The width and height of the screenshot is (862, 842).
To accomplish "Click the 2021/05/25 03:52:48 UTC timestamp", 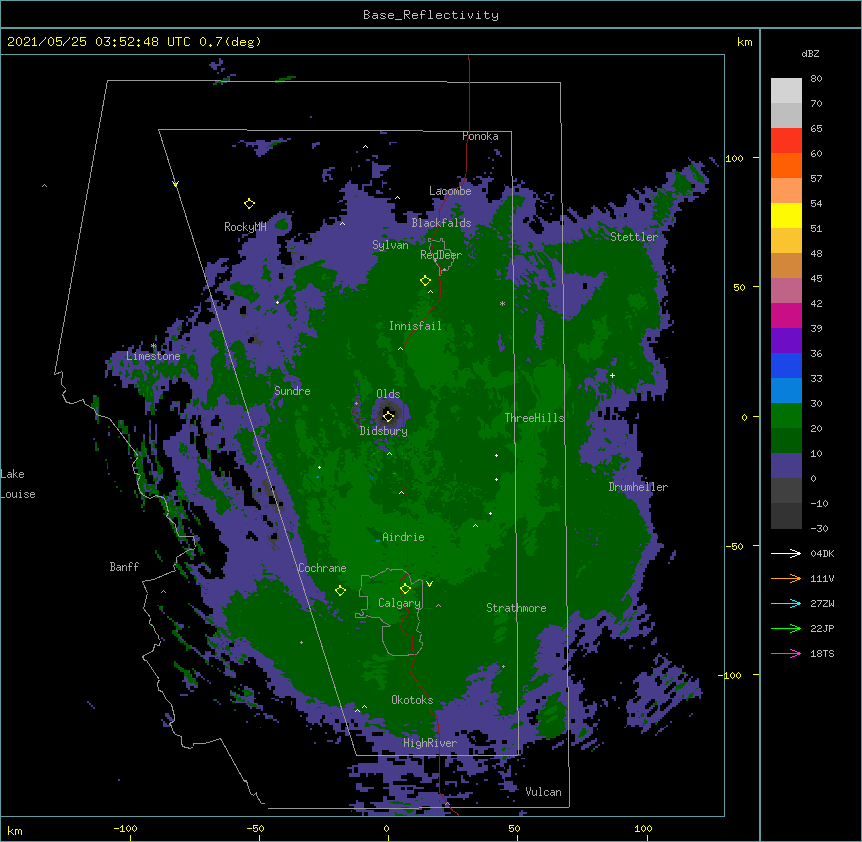I will click(x=99, y=42).
